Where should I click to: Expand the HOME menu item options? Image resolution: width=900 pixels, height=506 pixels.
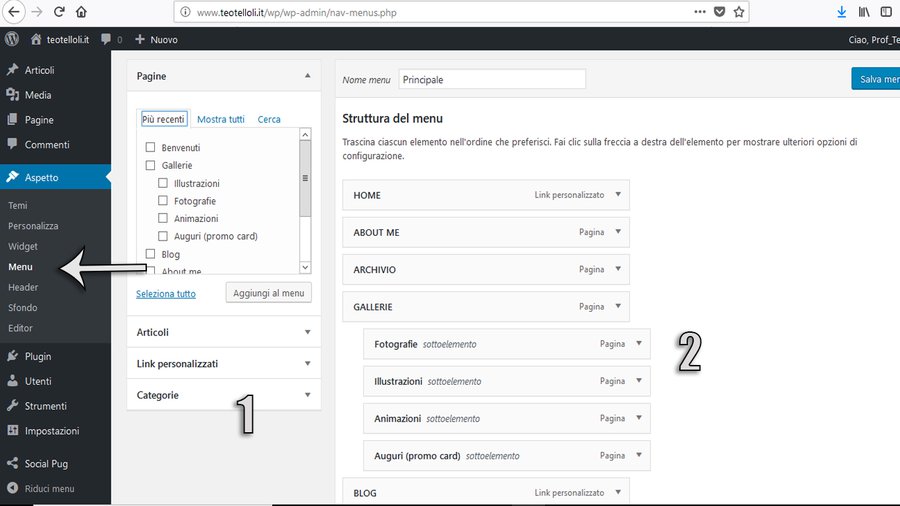click(619, 195)
